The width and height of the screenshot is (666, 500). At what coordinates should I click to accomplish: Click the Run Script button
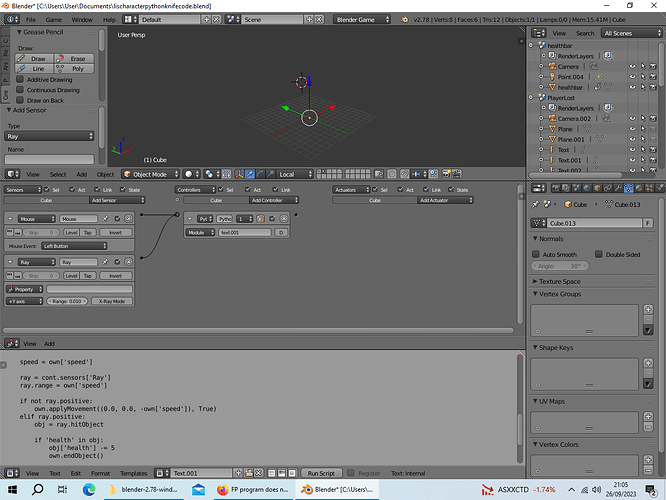[x=321, y=473]
